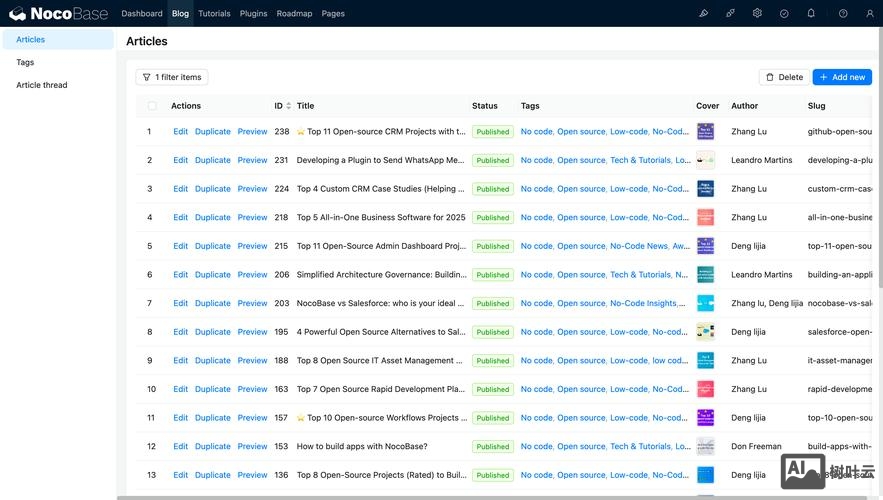Image resolution: width=883 pixels, height=500 pixels.
Task: Sort the table by ID column
Action: click(283, 106)
